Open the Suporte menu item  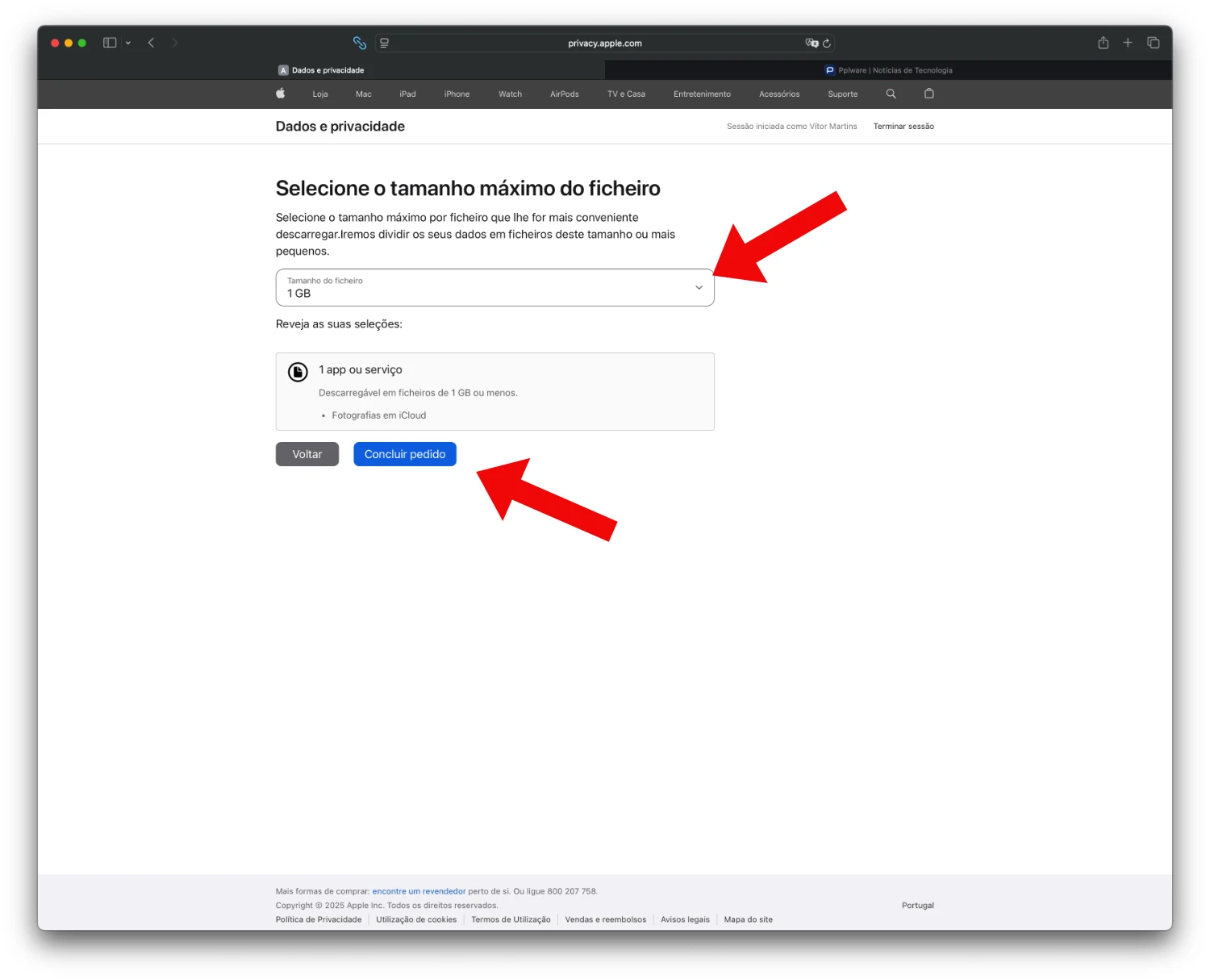tap(842, 94)
